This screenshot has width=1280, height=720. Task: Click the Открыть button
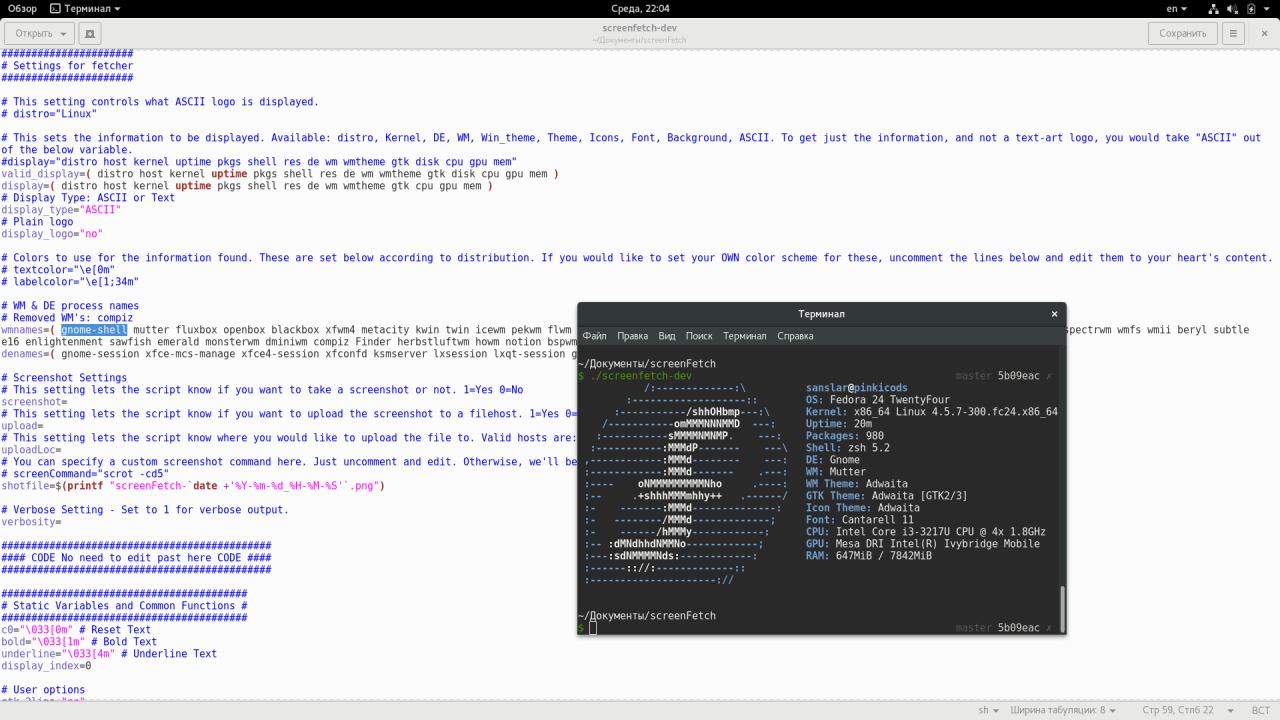[39, 33]
